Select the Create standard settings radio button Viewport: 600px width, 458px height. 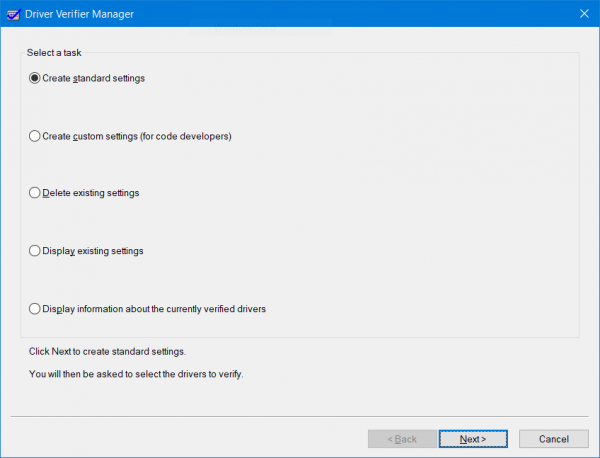click(x=35, y=78)
